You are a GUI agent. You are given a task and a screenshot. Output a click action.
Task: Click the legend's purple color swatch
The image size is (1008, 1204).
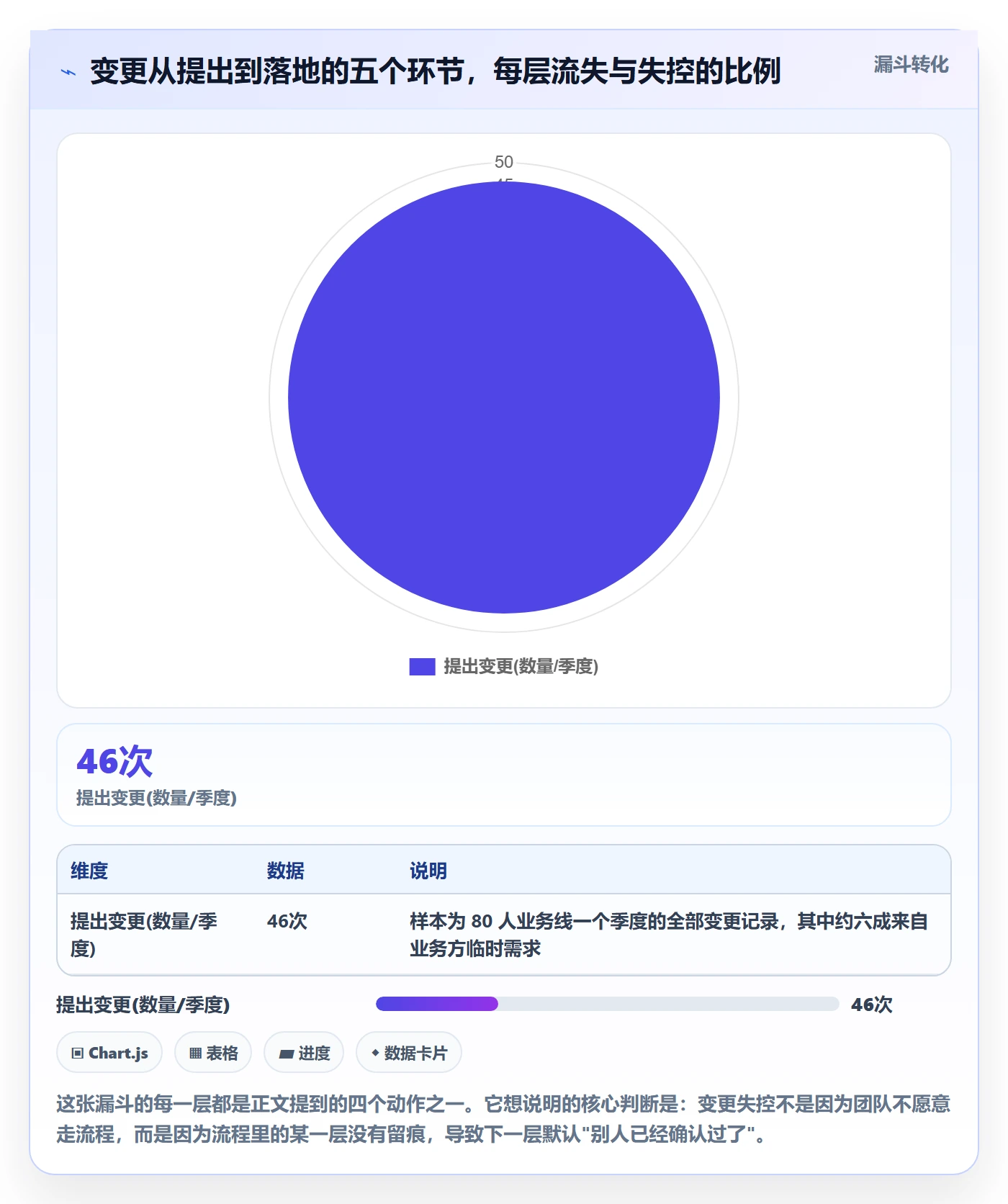coord(422,667)
